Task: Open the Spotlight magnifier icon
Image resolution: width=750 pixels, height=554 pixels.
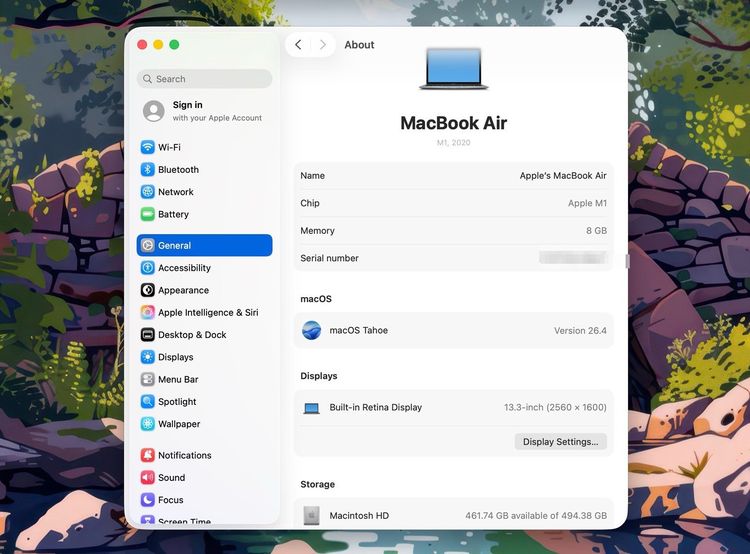Action: [x=148, y=401]
